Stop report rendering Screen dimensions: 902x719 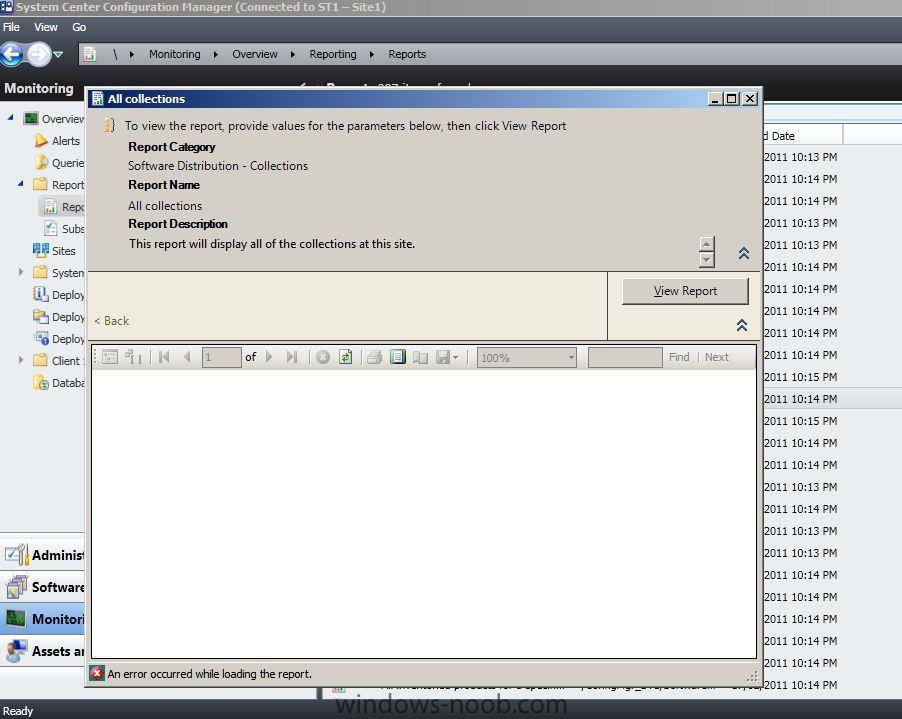[x=323, y=357]
